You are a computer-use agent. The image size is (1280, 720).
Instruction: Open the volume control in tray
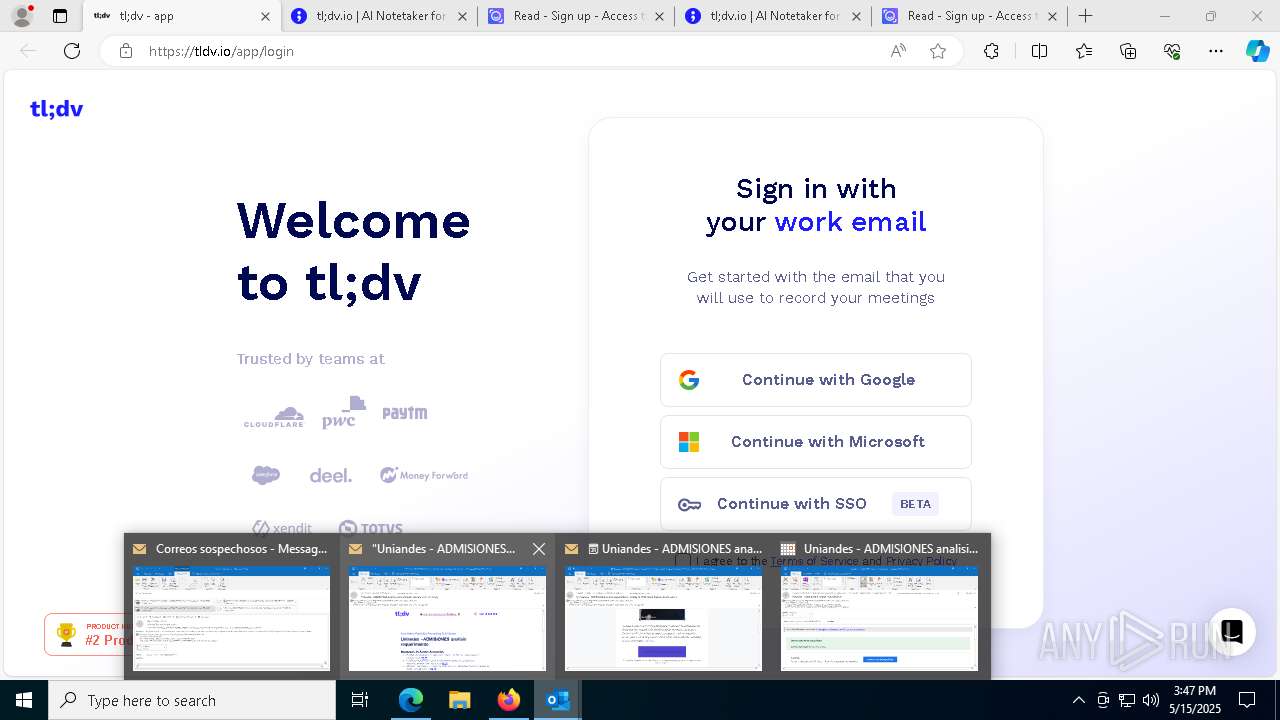(x=1151, y=700)
